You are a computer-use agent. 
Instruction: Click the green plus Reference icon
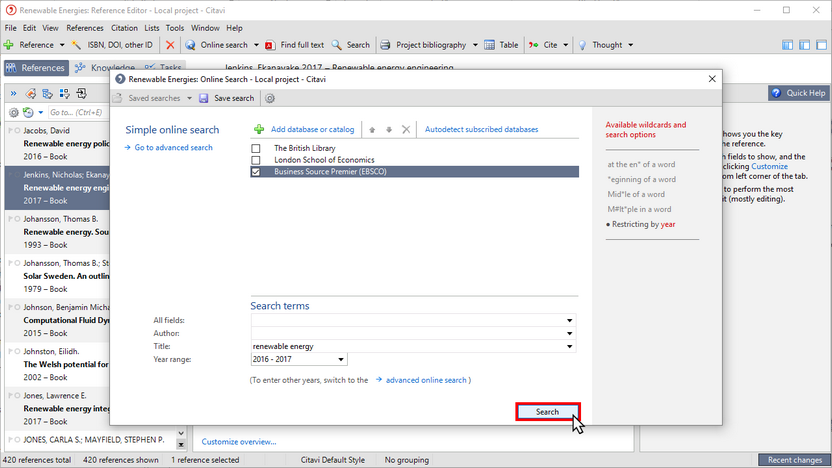[8, 45]
